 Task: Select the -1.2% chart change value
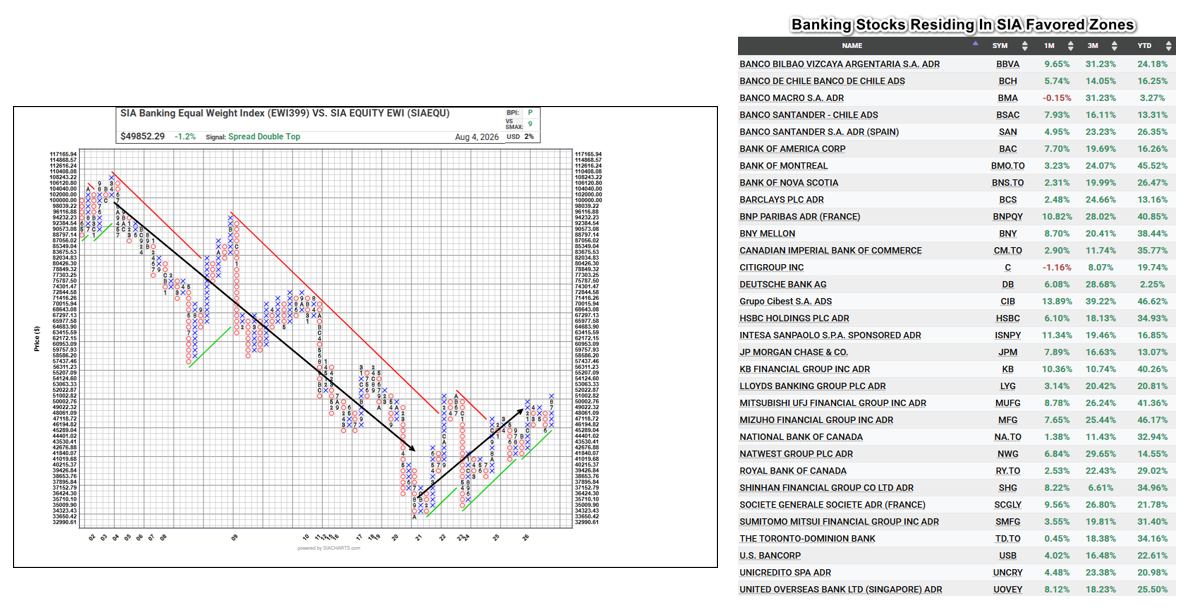click(x=185, y=137)
